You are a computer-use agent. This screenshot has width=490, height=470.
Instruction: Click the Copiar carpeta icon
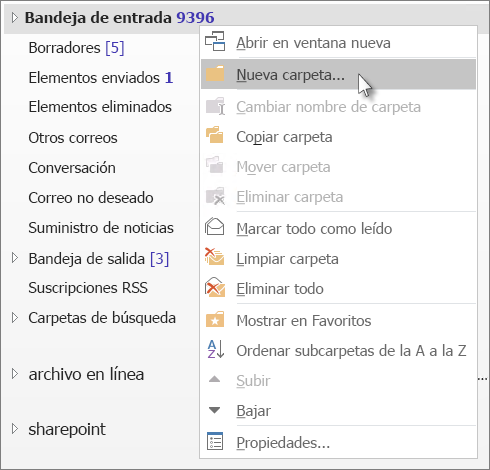(215, 135)
